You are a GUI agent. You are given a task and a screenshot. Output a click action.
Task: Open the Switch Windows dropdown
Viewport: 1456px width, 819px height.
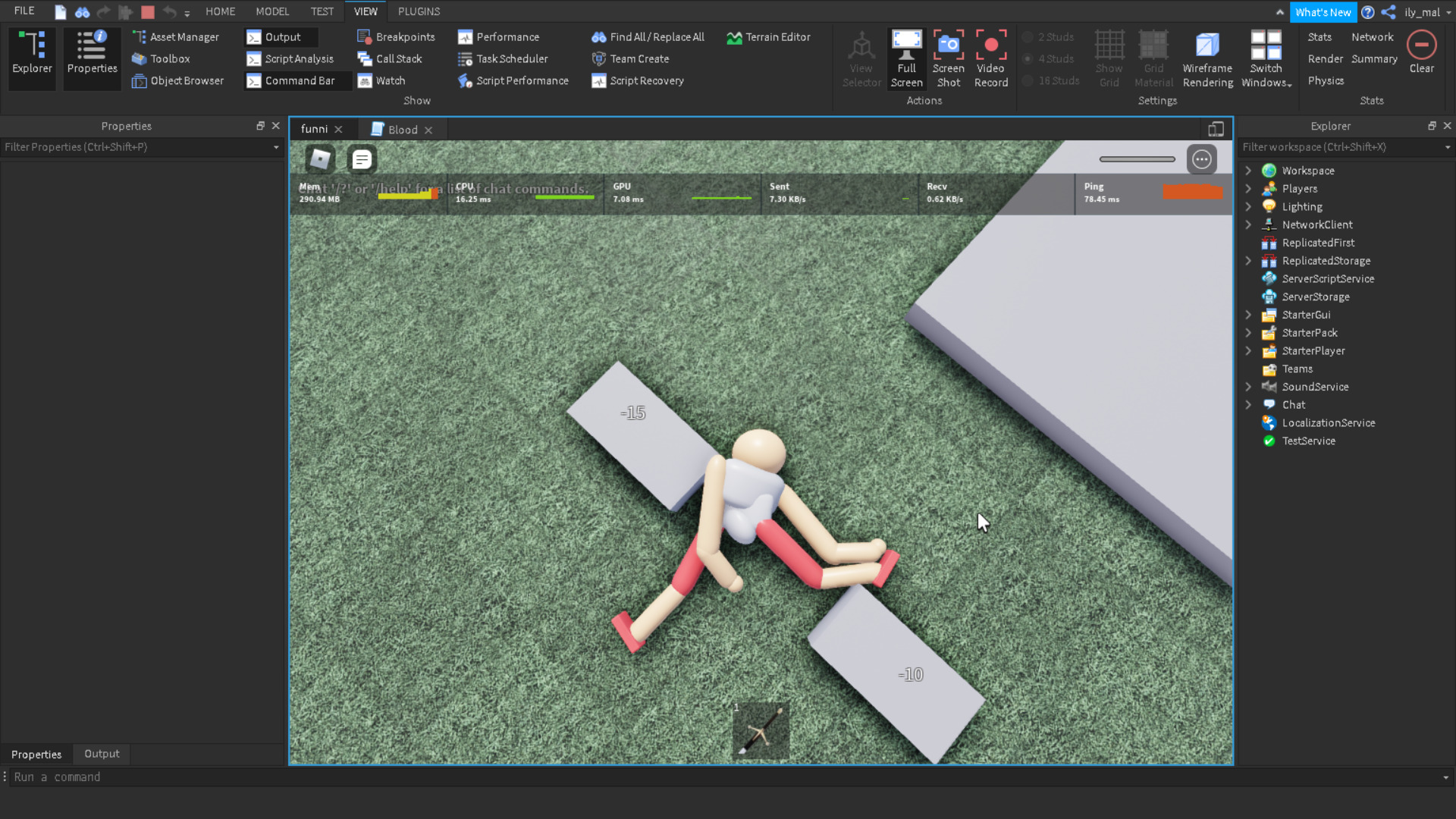[x=1266, y=59]
